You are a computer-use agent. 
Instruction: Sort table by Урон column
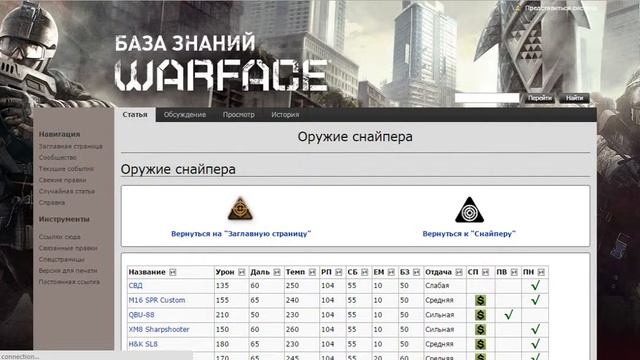point(242,272)
